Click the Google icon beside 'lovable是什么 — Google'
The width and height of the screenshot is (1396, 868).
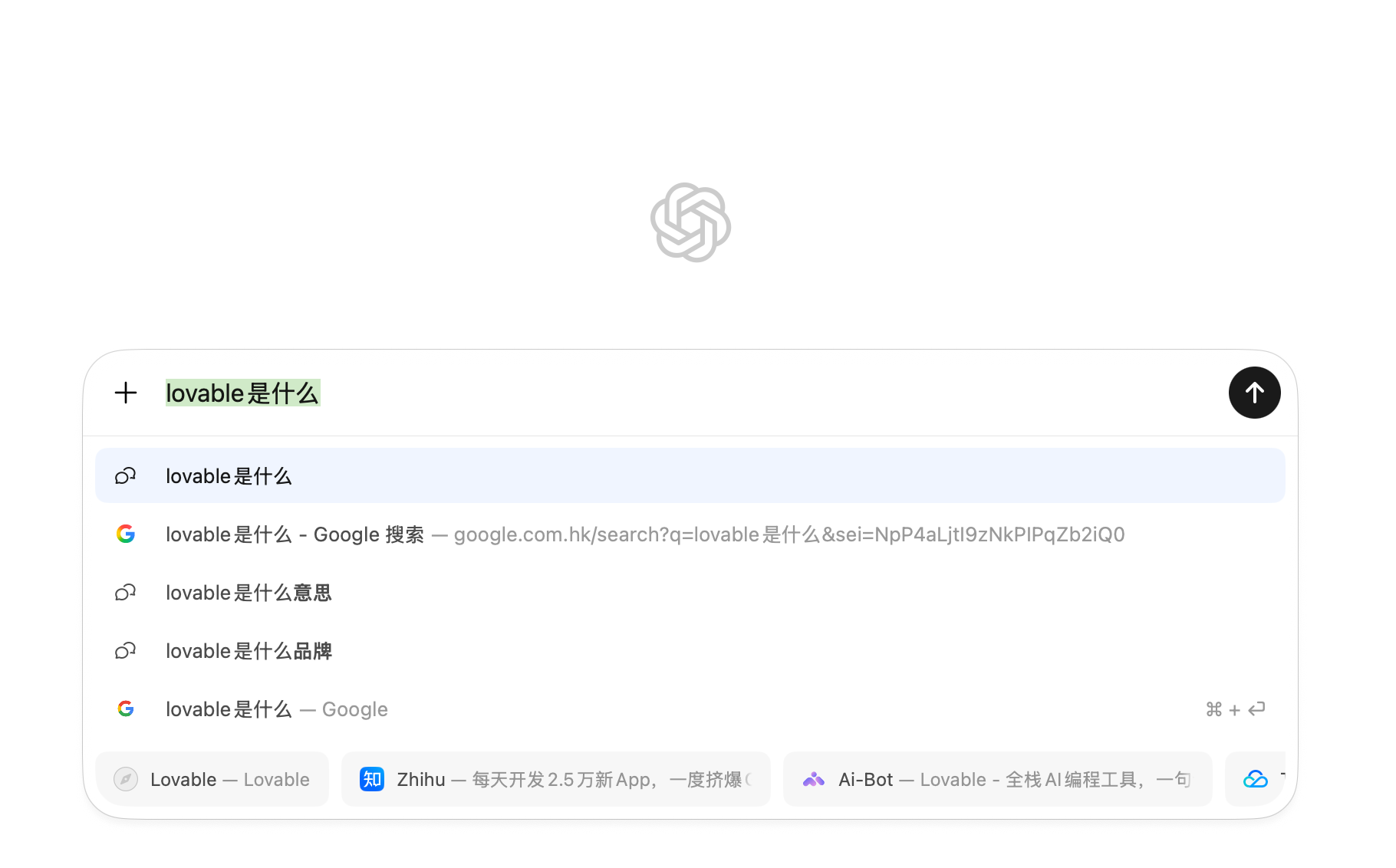coord(126,709)
